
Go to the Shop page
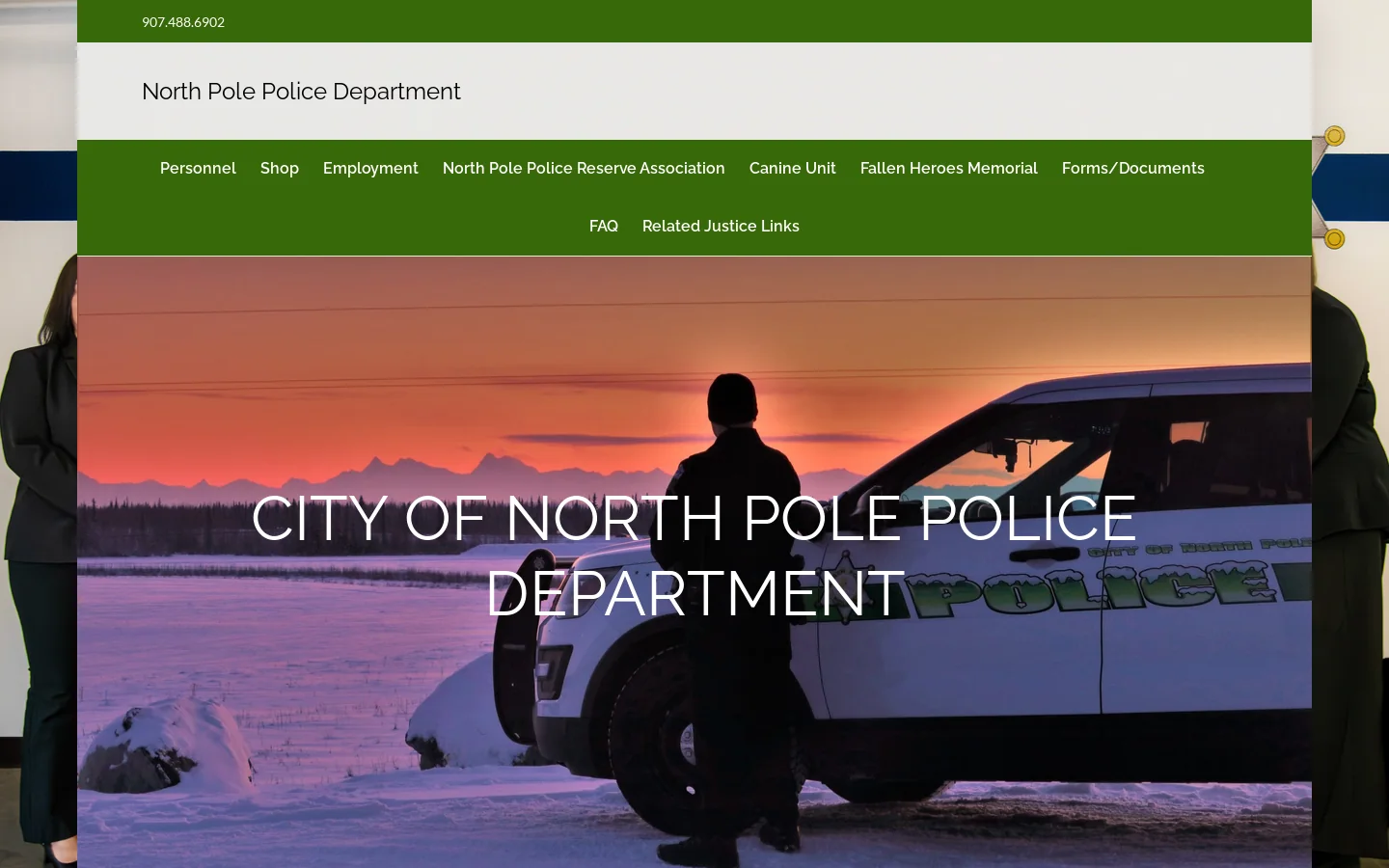pos(280,168)
